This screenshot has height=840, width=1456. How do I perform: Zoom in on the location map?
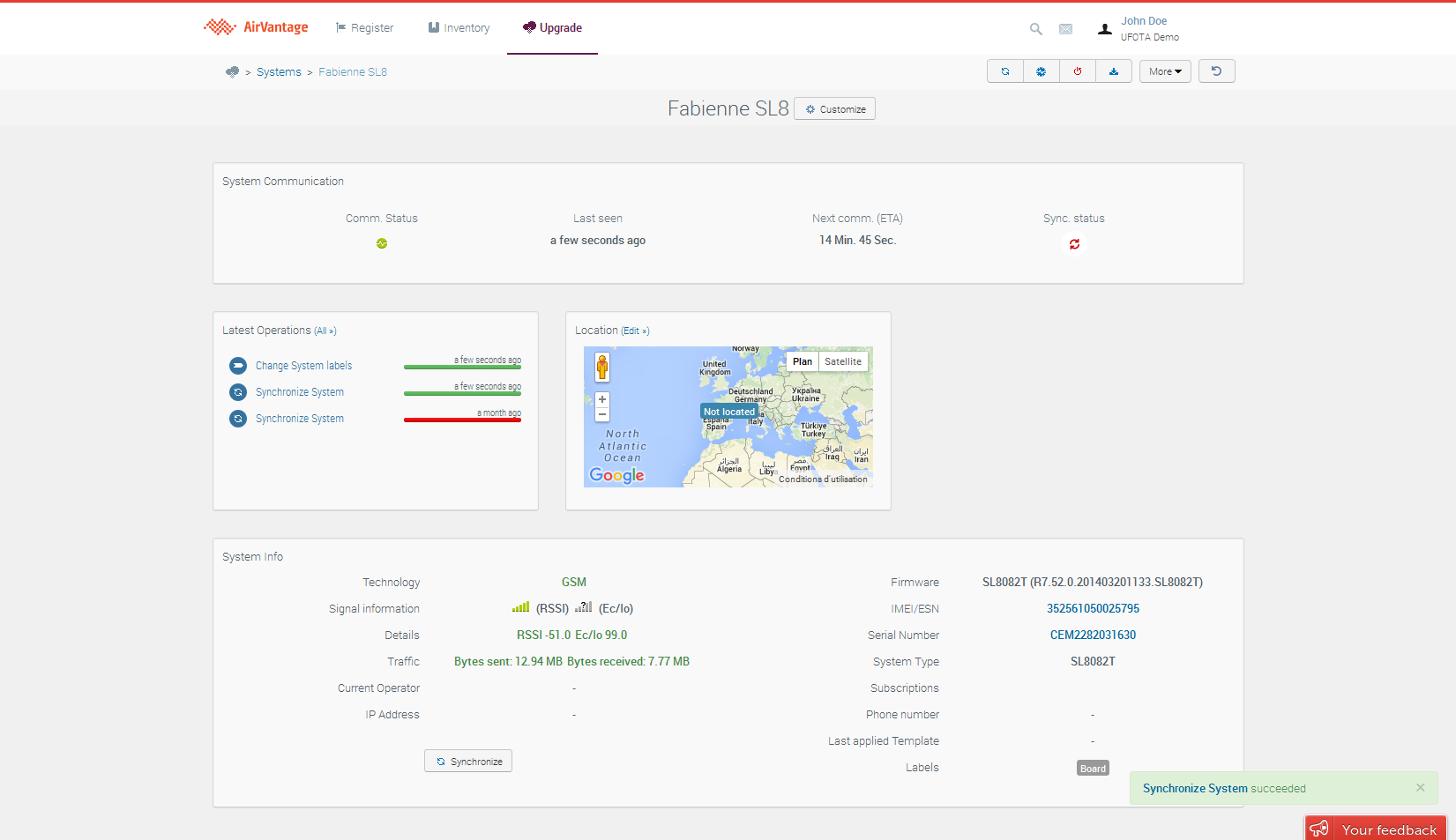602,399
